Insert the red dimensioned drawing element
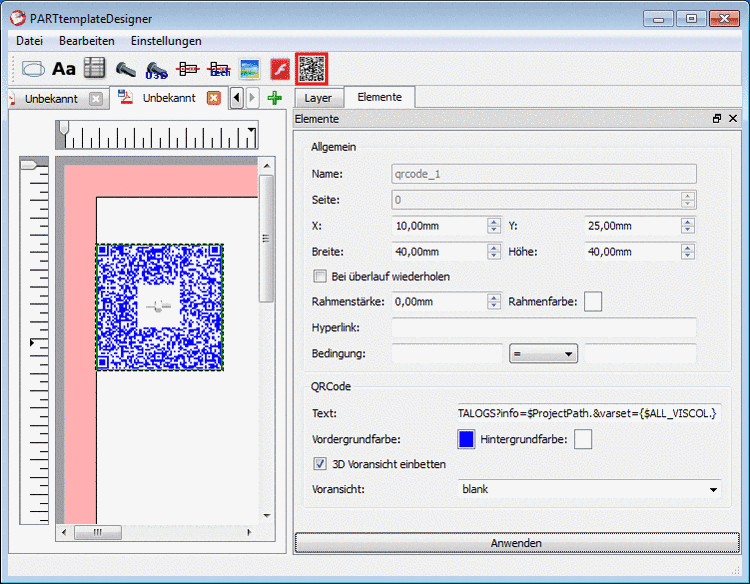Viewport: 750px width, 584px height. click(x=188, y=69)
